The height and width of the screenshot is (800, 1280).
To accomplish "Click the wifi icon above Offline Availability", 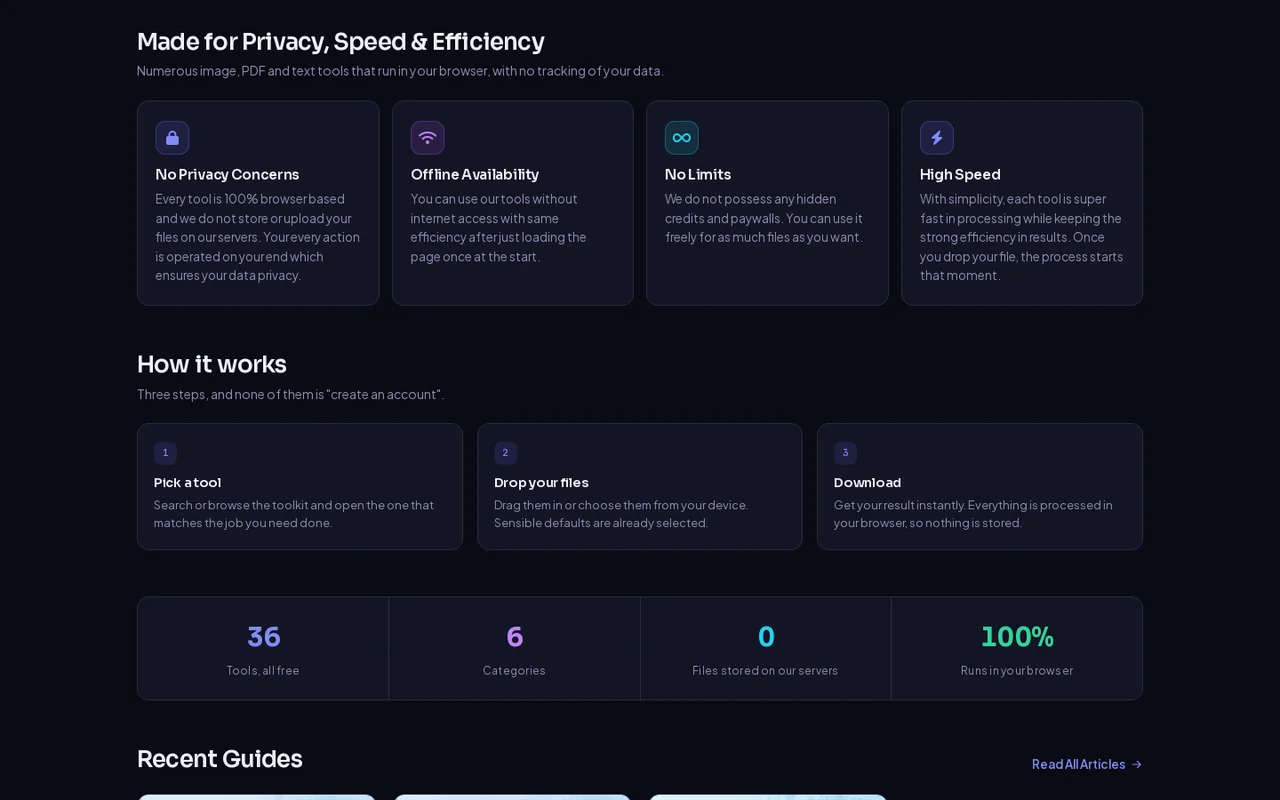I will tap(427, 138).
